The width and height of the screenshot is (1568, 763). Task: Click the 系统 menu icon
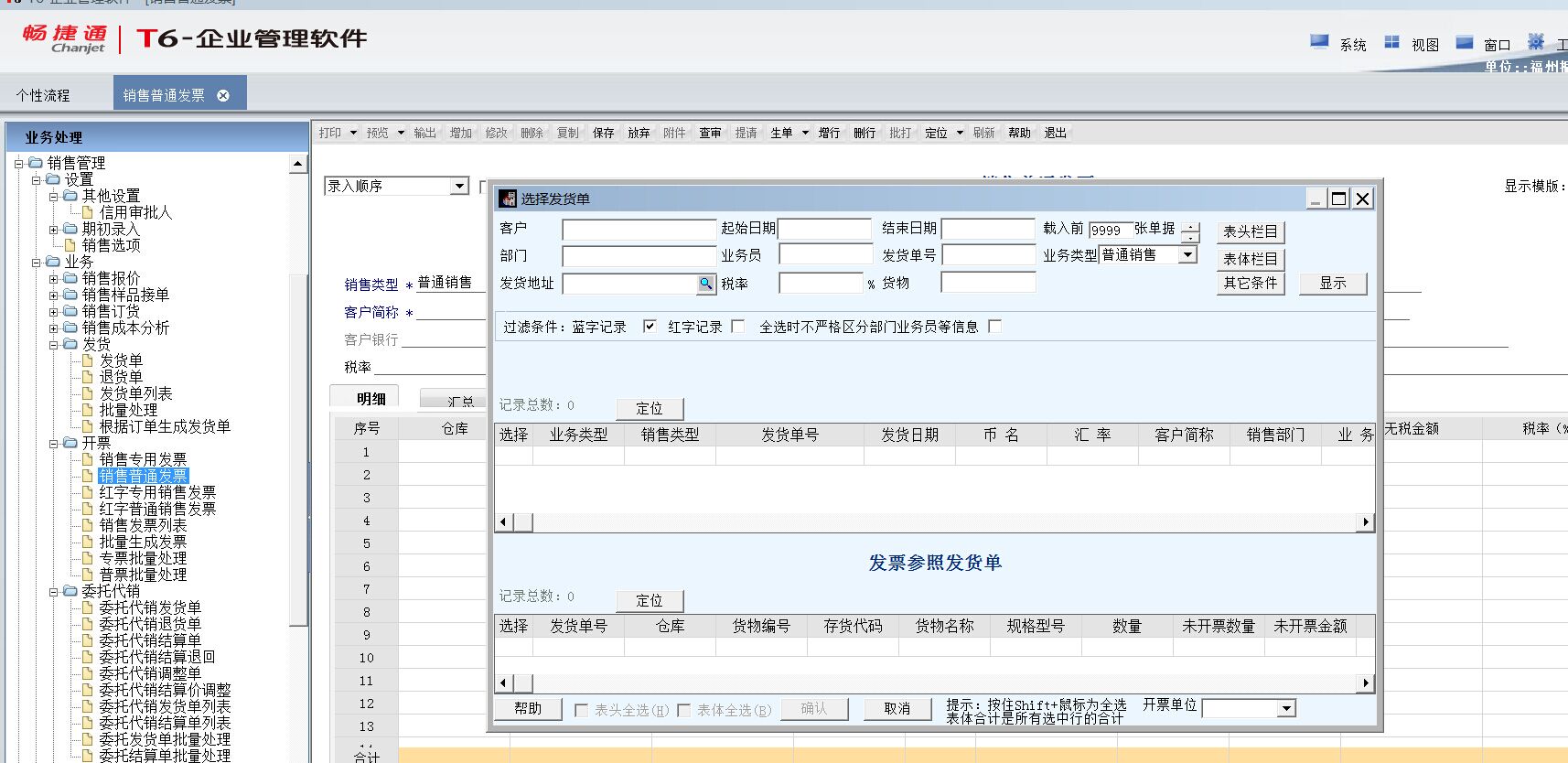[x=1319, y=41]
